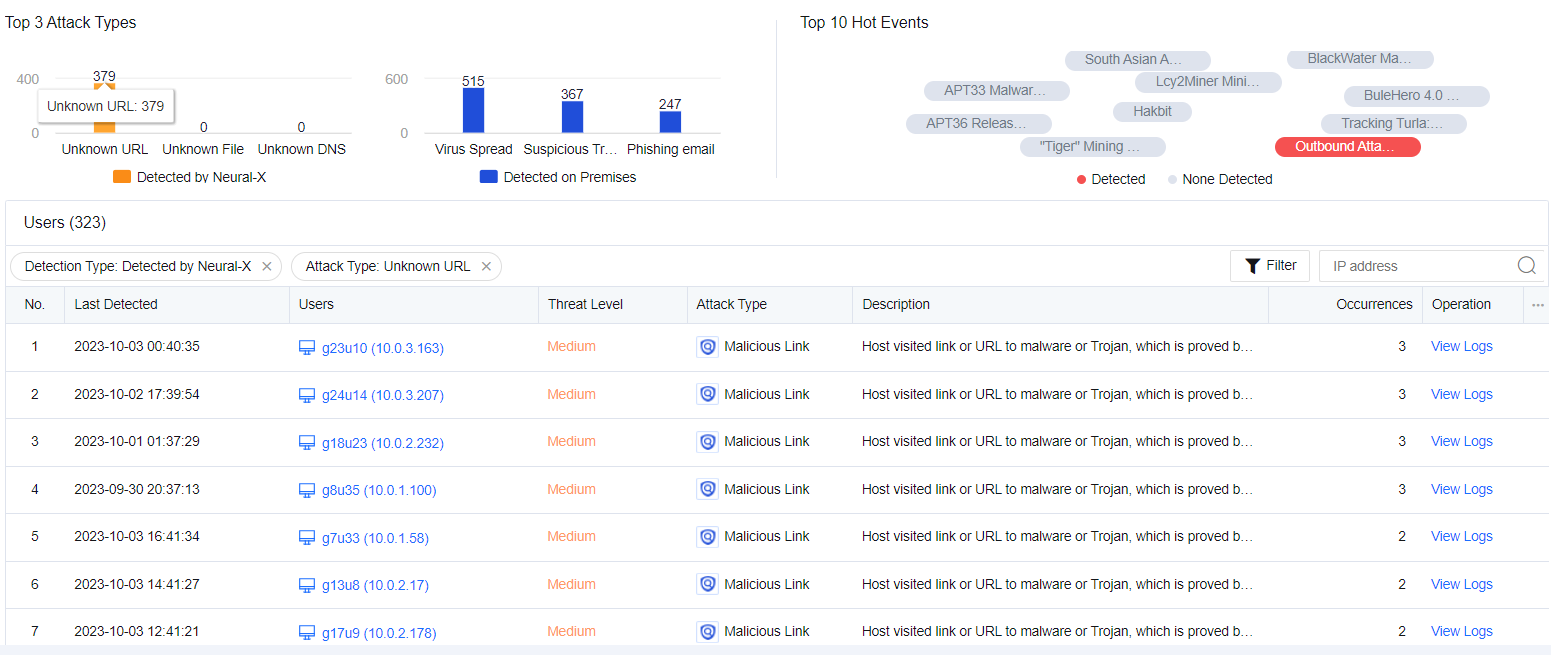Sort by Last Detected column header
This screenshot has height=655, width=1551.
click(x=116, y=305)
